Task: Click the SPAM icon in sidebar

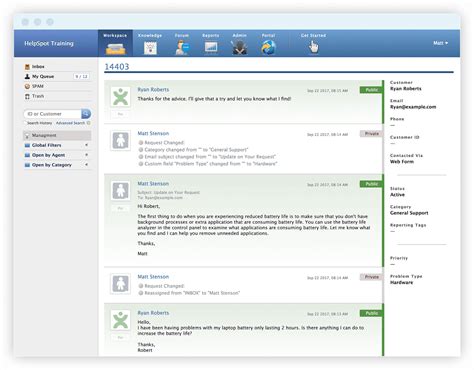Action: [x=27, y=86]
